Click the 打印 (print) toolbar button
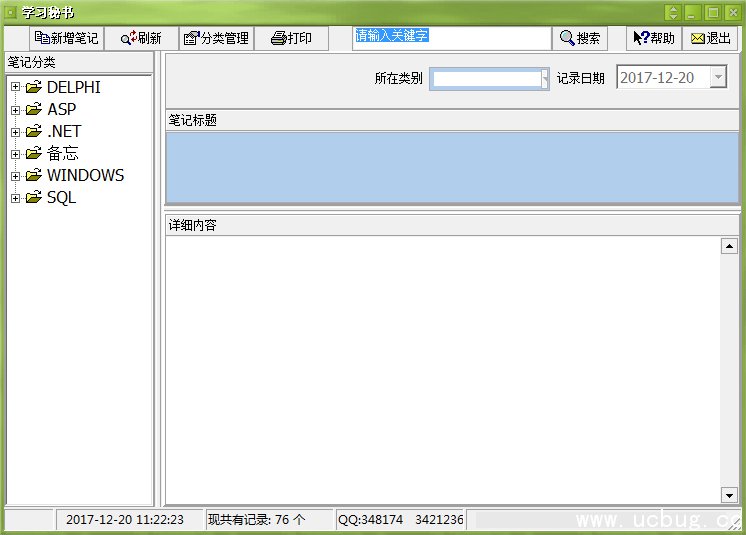This screenshot has height=535, width=746. click(x=291, y=38)
